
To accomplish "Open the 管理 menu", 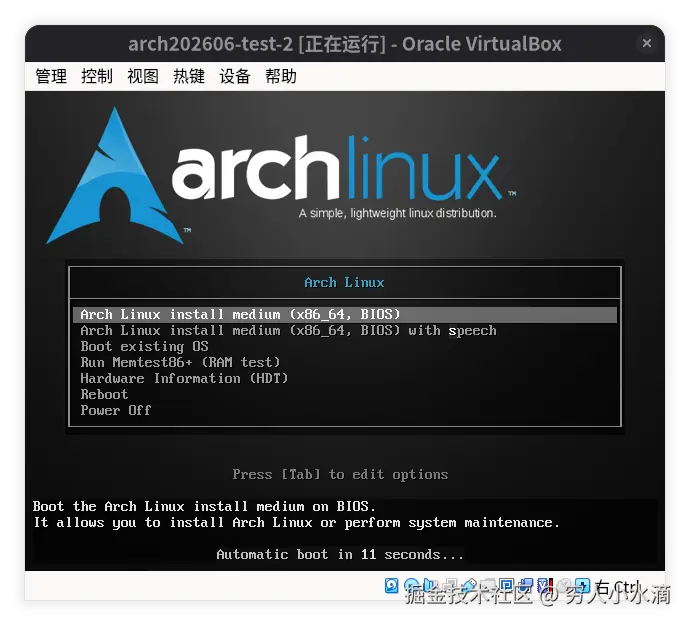I will pos(51,76).
